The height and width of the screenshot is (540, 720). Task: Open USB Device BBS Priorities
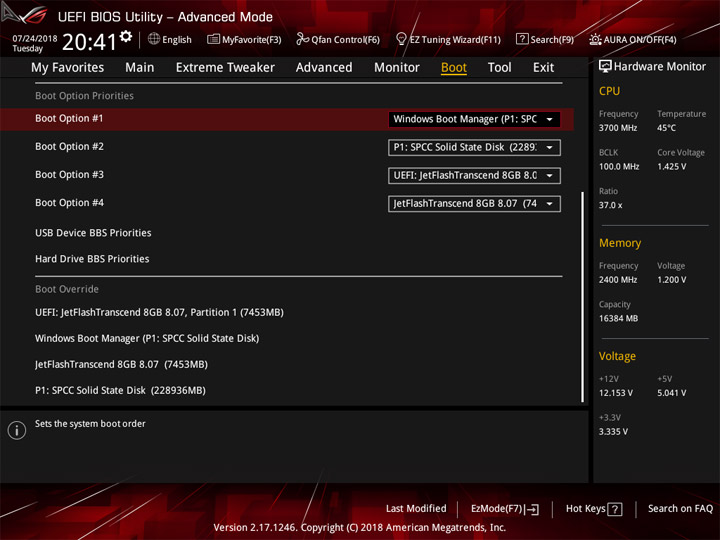tap(93, 233)
